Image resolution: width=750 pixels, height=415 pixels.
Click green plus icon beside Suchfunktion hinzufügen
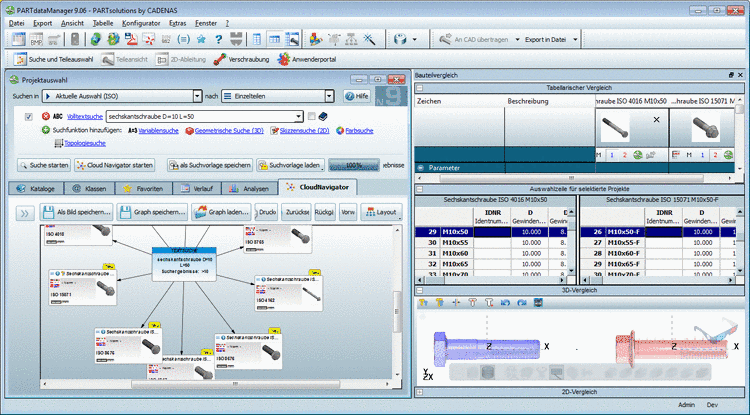click(x=46, y=130)
